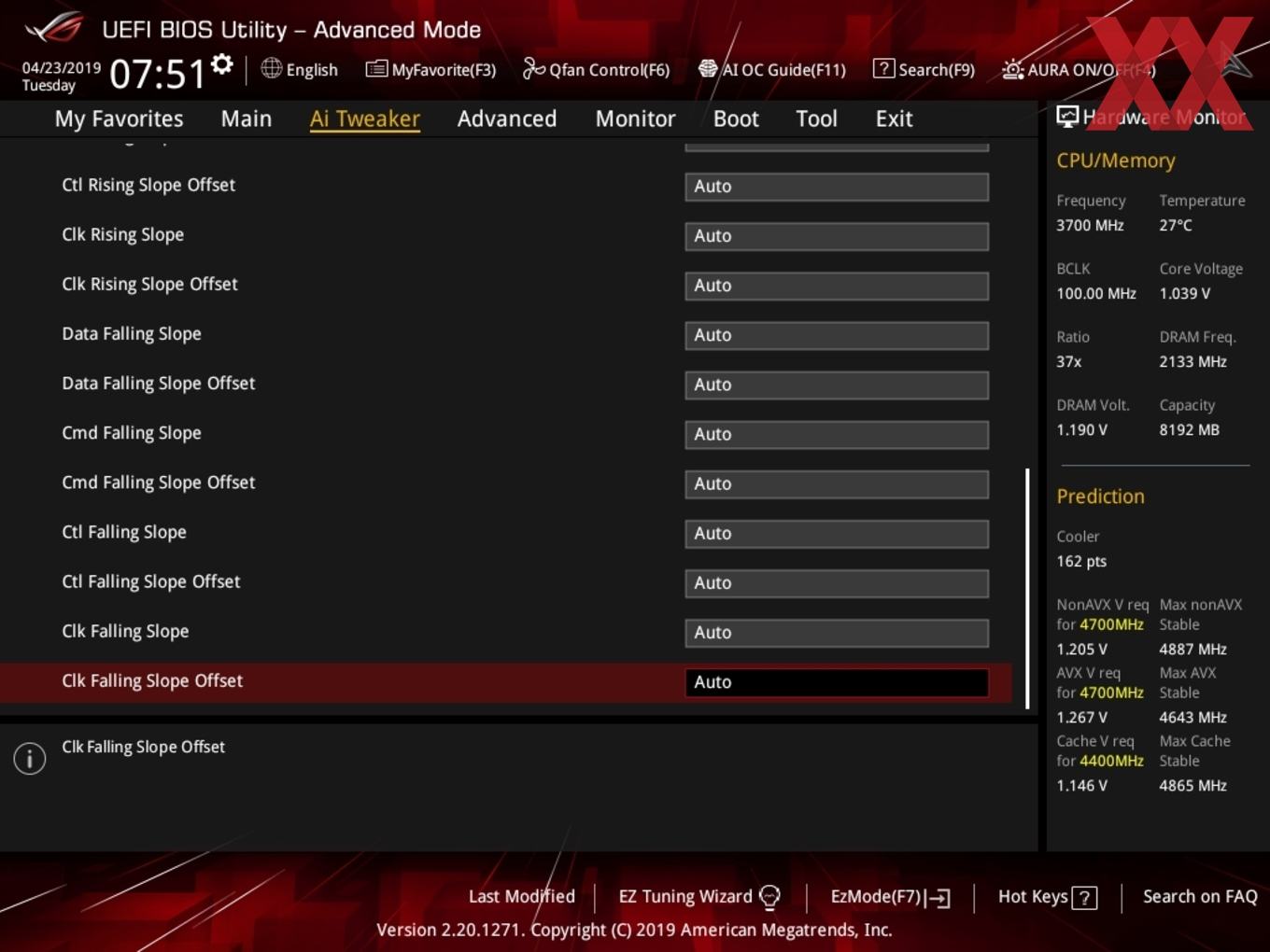Select the Exit tab
The height and width of the screenshot is (952, 1270).
coord(894,119)
